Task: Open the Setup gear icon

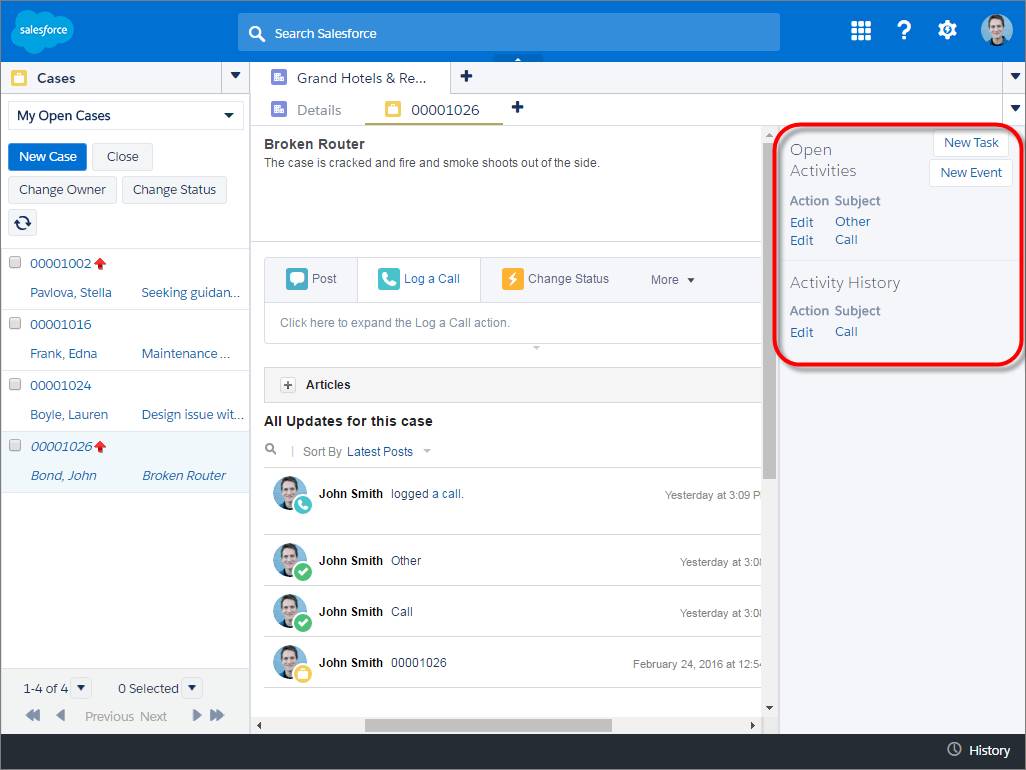Action: [x=947, y=30]
